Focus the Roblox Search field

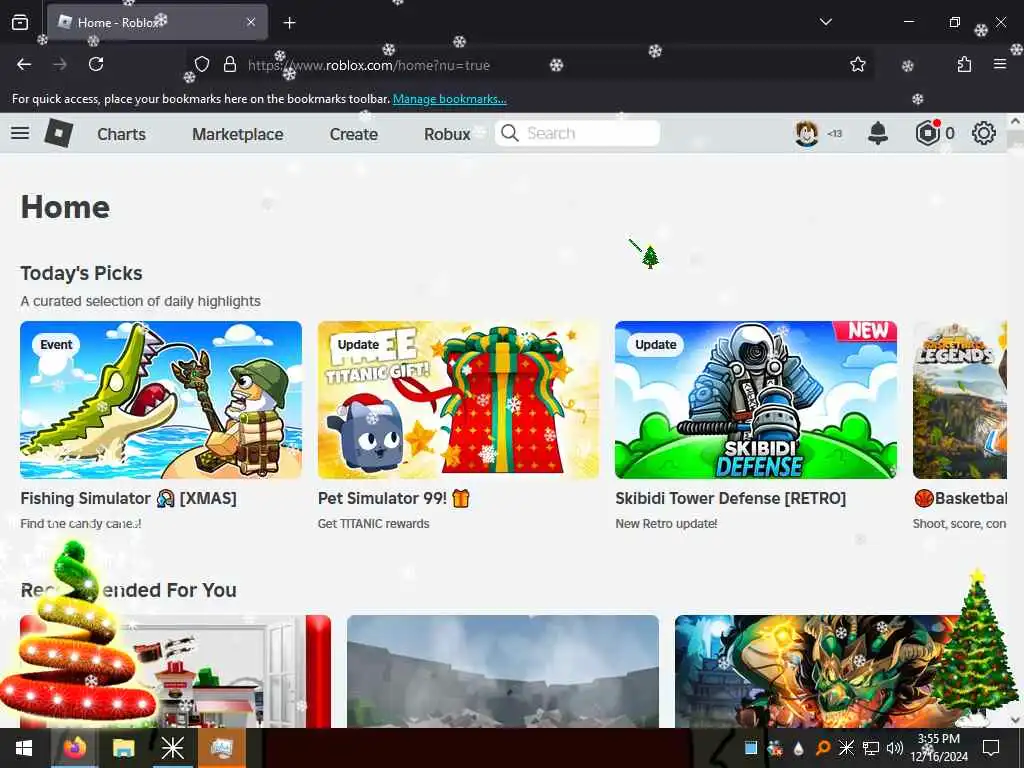(577, 133)
